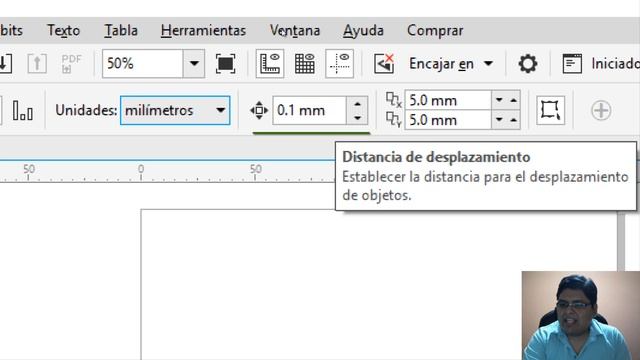Click the Iniciador button label
This screenshot has width=640, height=360.
[x=616, y=64]
